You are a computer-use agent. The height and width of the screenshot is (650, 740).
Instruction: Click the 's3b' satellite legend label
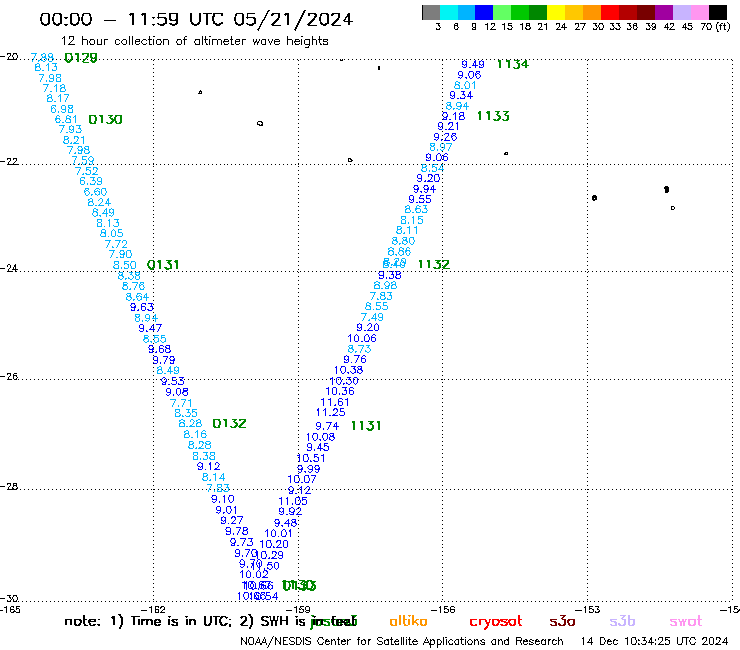(x=622, y=621)
